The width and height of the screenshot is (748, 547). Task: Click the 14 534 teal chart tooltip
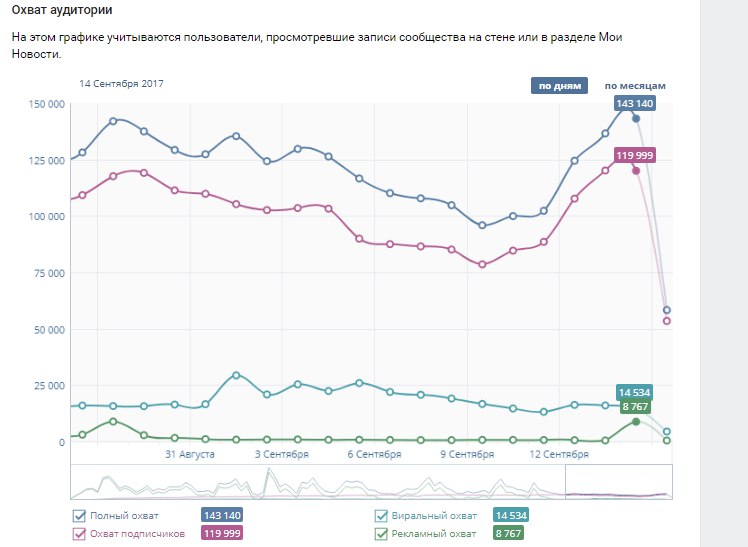(636, 393)
